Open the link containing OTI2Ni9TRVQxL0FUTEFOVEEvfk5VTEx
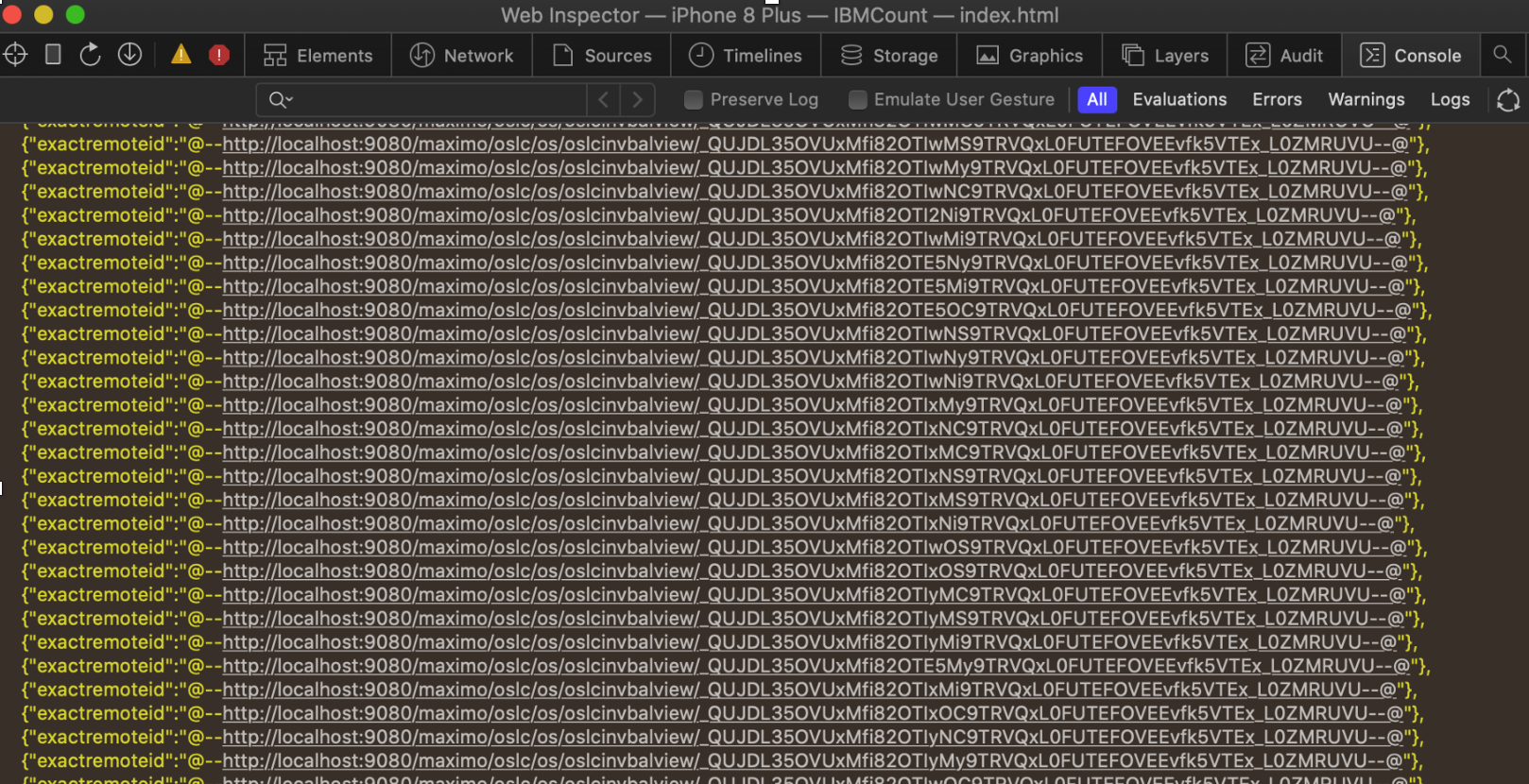This screenshot has height=784, width=1529. 808,215
